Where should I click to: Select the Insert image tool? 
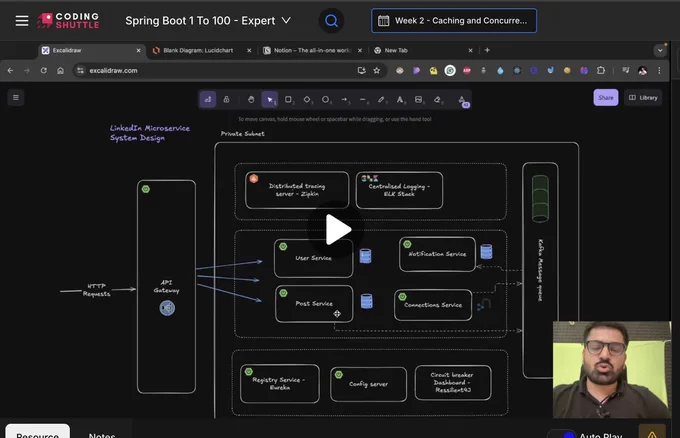click(x=418, y=100)
